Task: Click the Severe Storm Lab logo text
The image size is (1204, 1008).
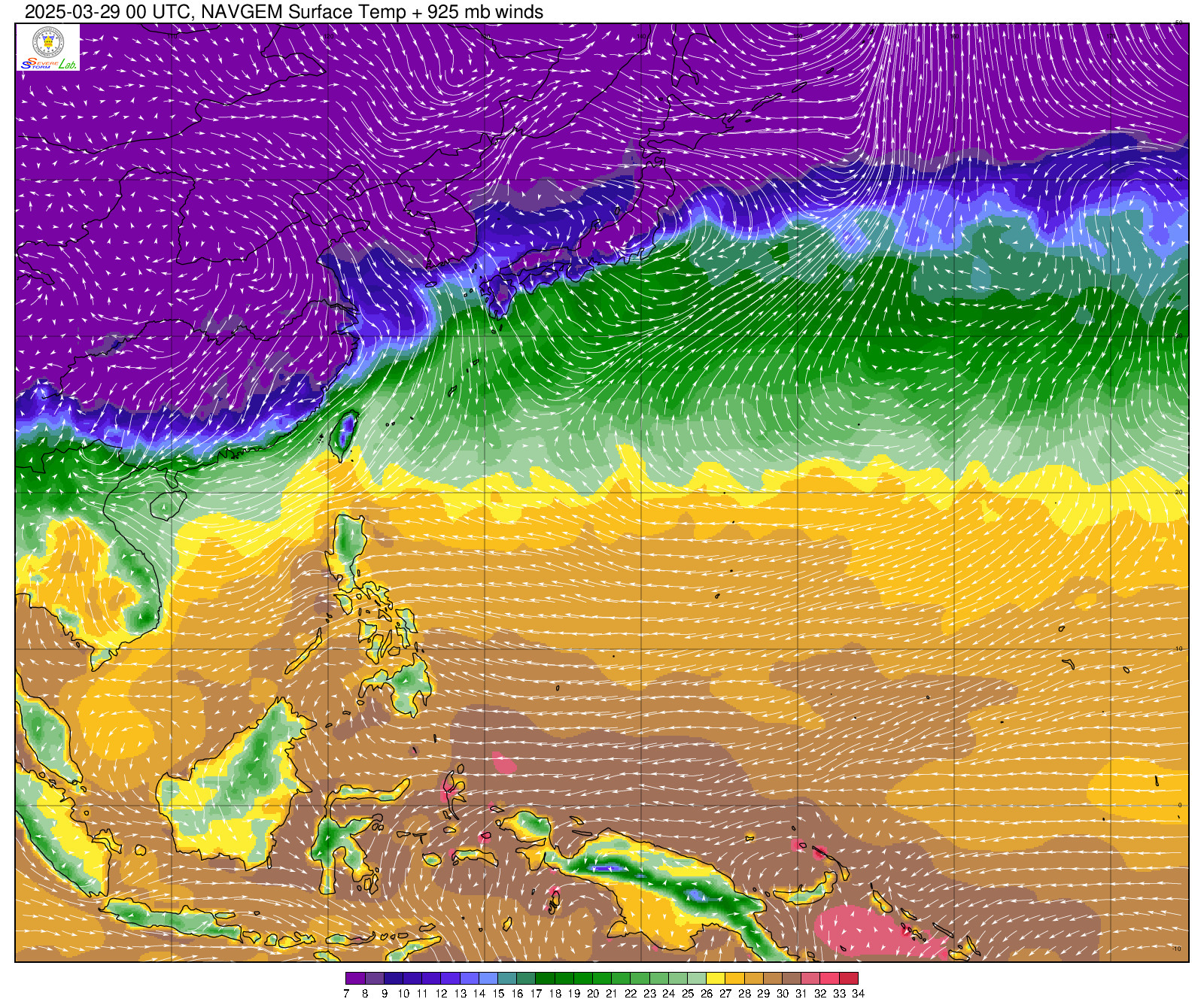Action: 48,64
